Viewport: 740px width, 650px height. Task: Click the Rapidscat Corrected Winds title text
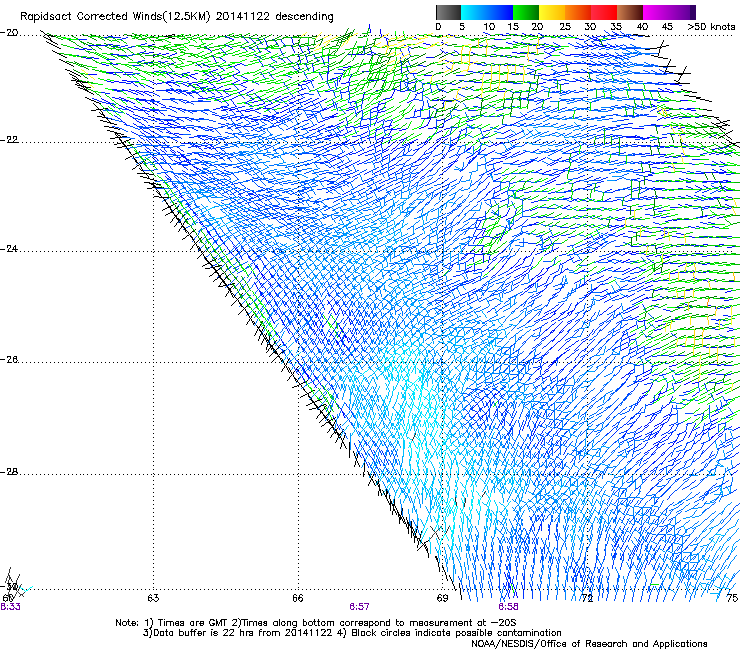(x=177, y=17)
